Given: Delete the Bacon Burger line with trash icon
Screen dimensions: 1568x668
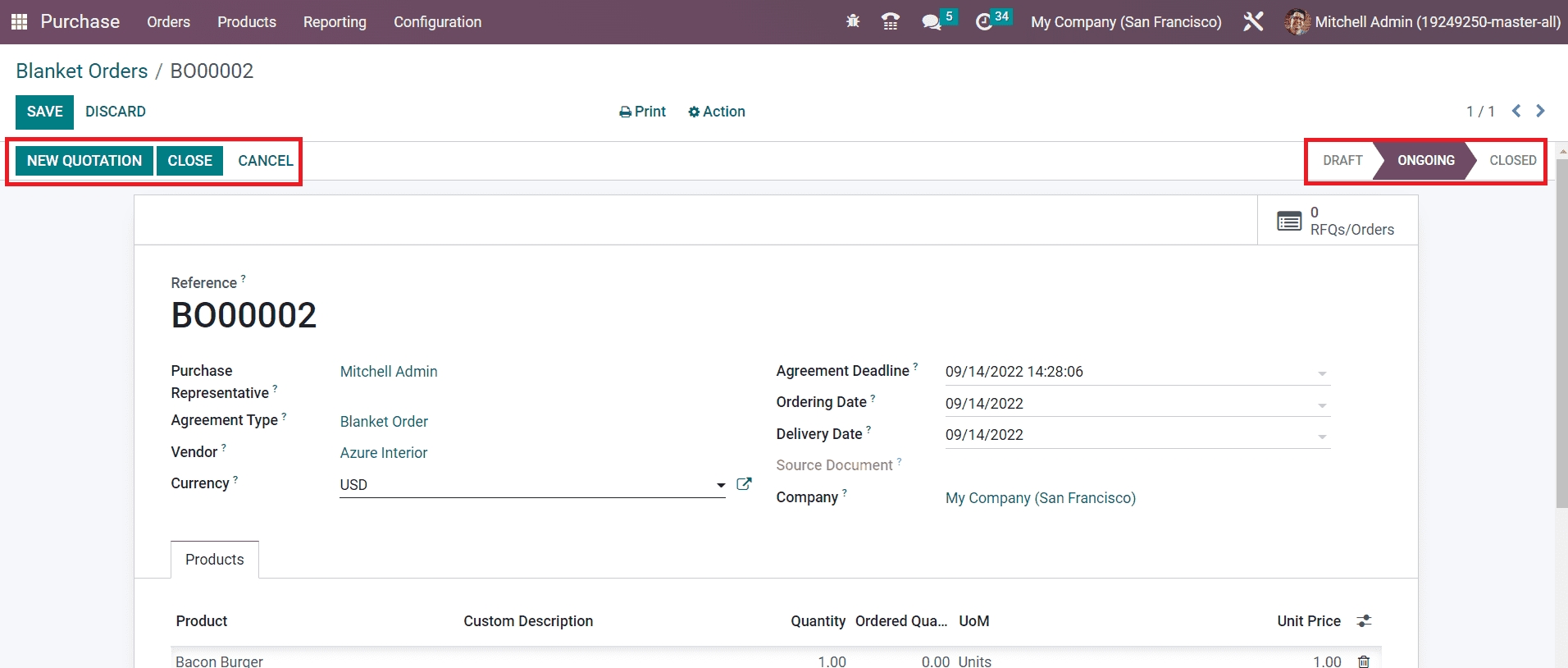Looking at the screenshot, I should (x=1364, y=661).
